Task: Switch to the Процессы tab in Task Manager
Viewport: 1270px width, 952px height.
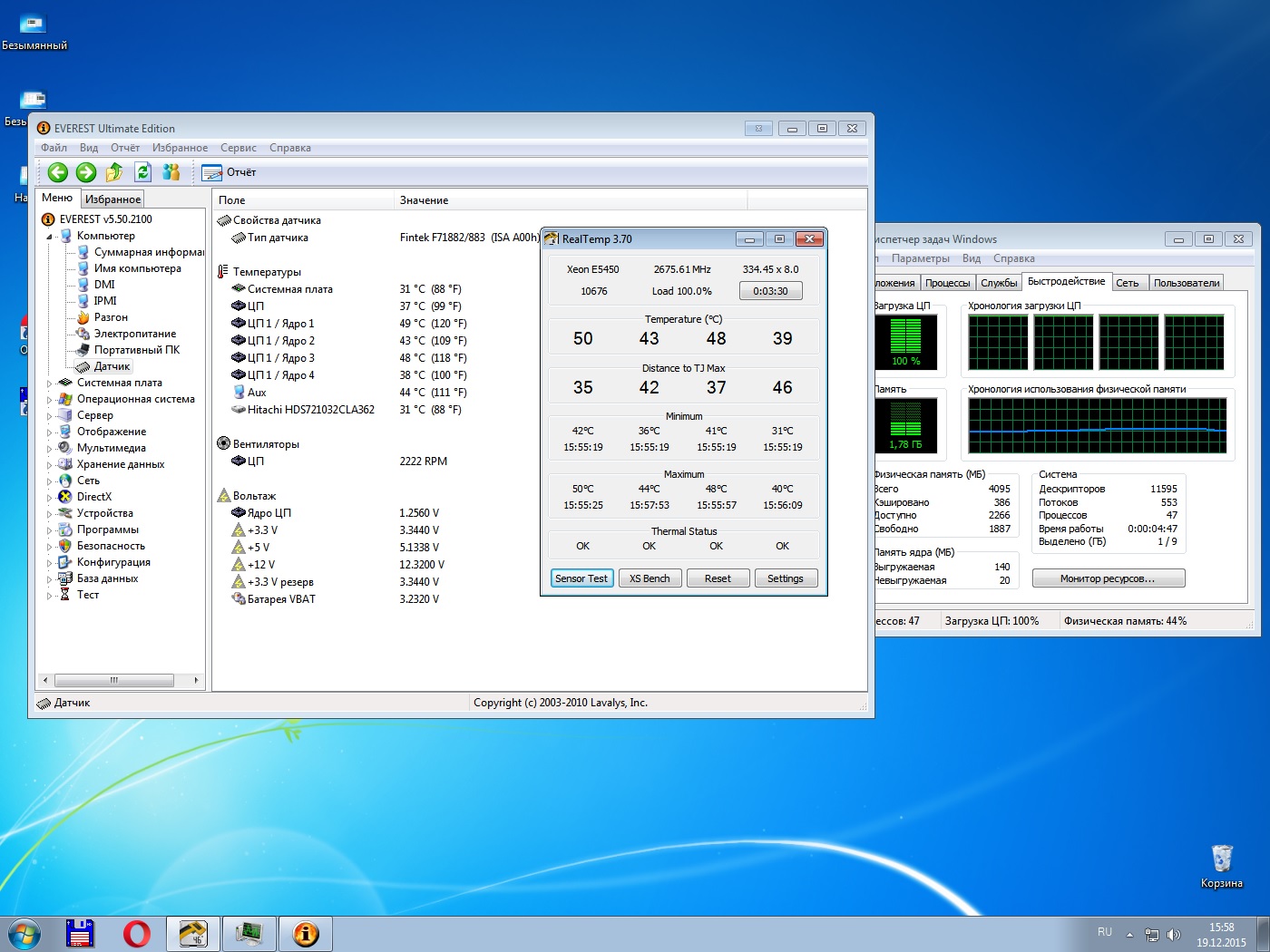Action: [947, 283]
